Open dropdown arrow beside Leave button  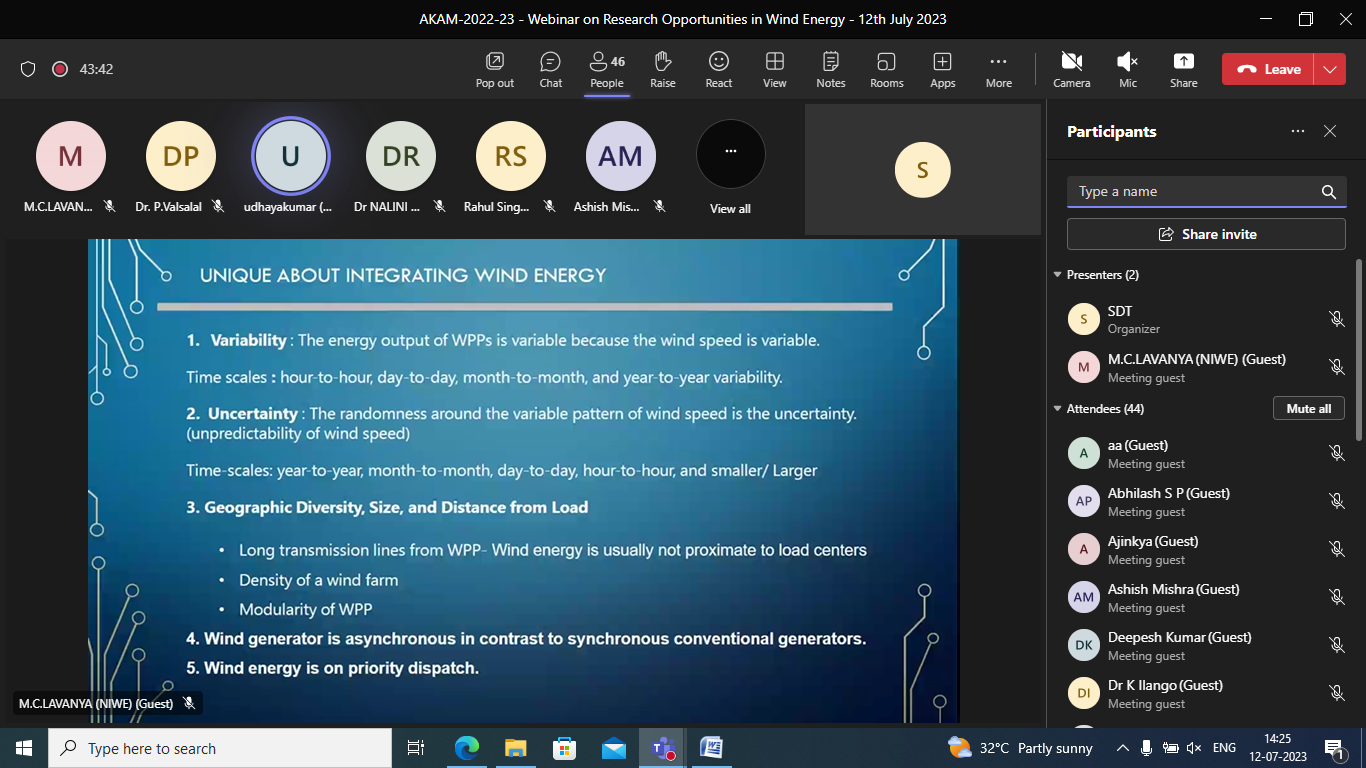pyautogui.click(x=1329, y=69)
